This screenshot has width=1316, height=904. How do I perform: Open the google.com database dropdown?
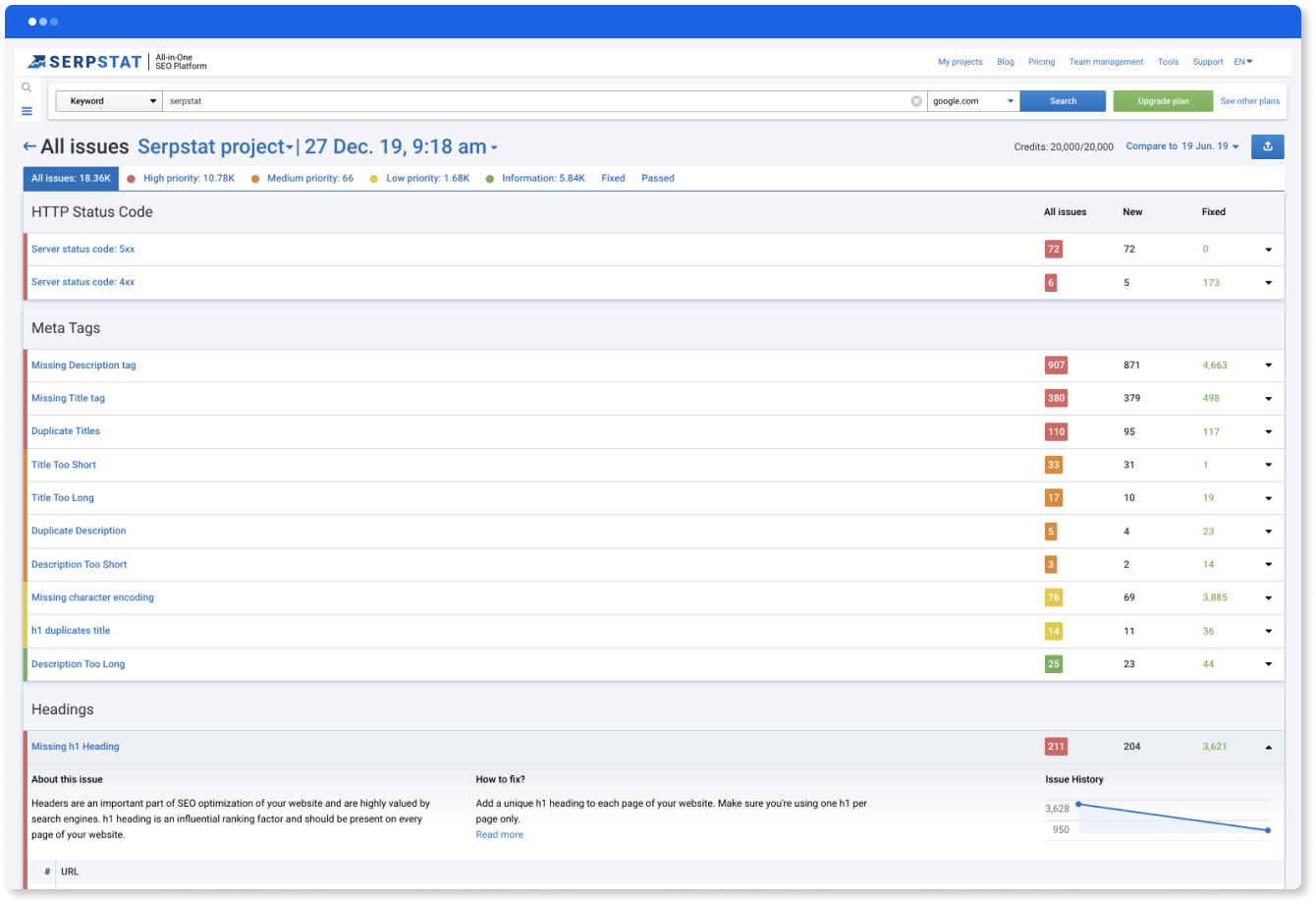pos(973,101)
